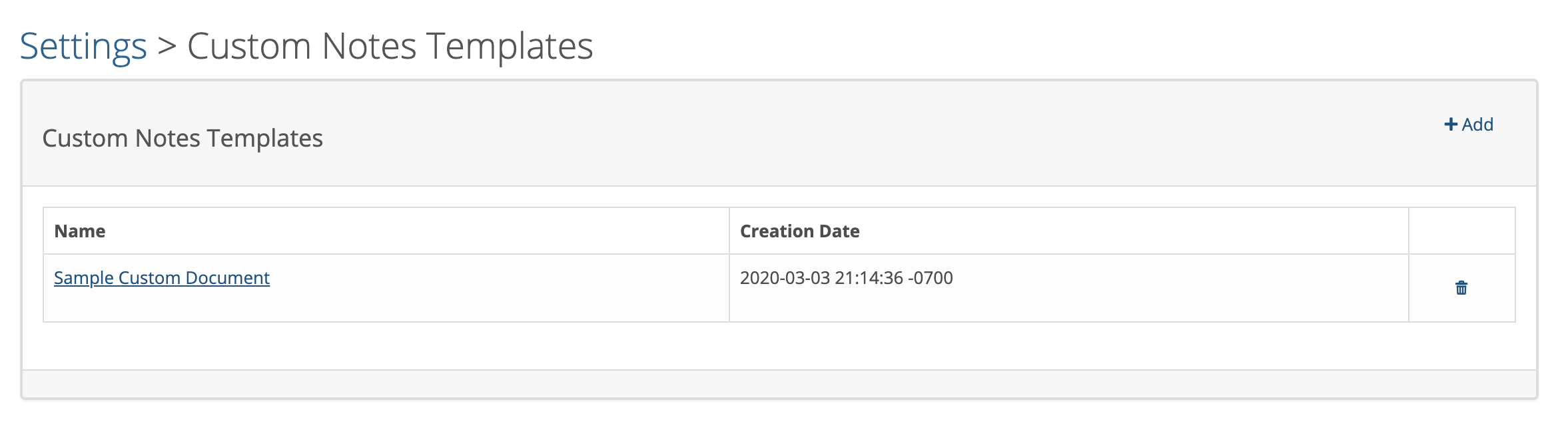Activate the plus sign beside the Add label

point(1450,124)
